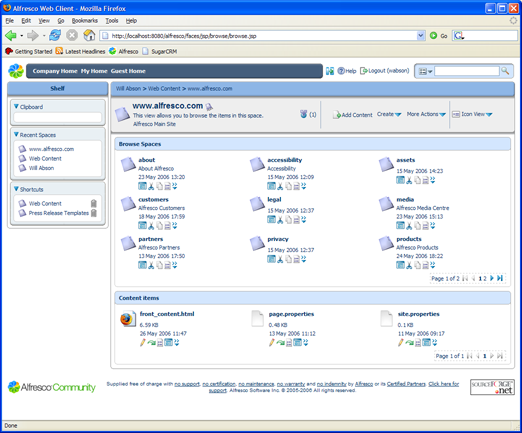
Task: Remove the Web Content shortcut with the trash icon
Action: (94, 203)
